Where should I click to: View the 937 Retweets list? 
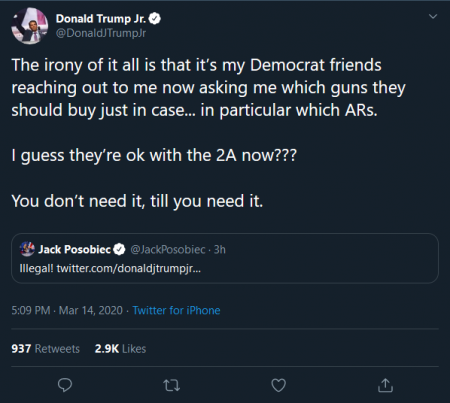46,349
